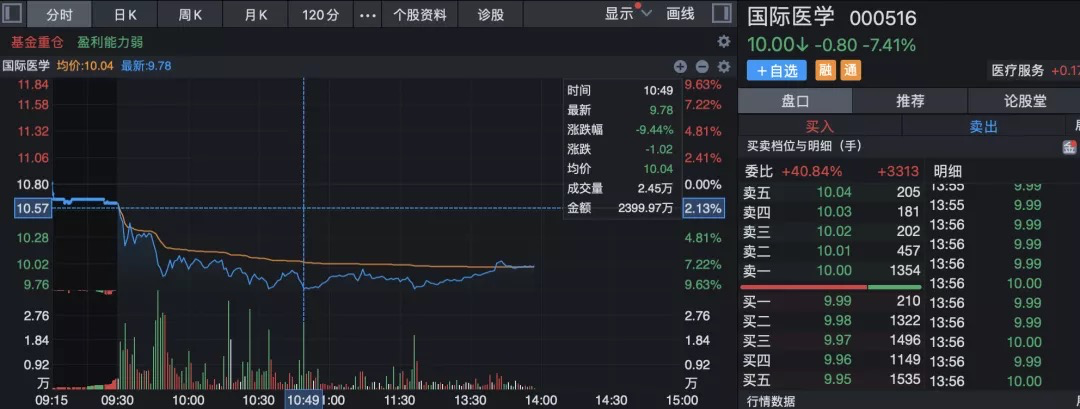Click the three-dots more periods button
1080x409 pixels.
coord(367,15)
